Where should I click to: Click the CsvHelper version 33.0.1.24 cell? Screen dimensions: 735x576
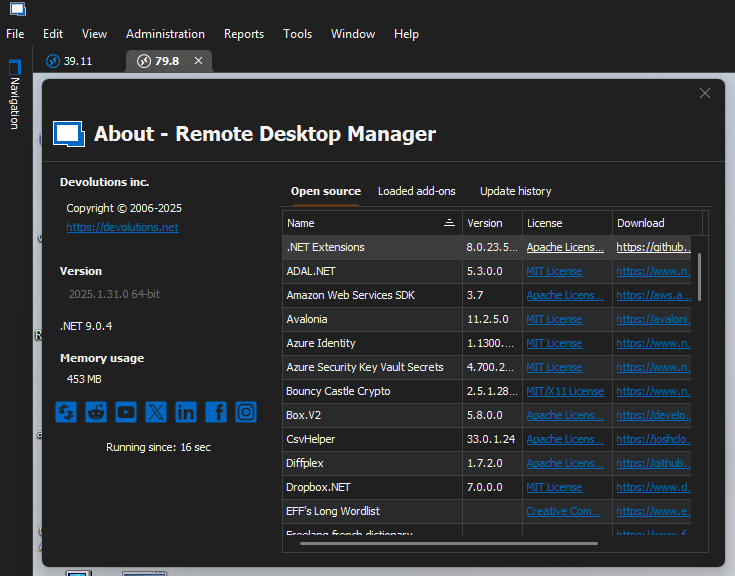(492, 439)
